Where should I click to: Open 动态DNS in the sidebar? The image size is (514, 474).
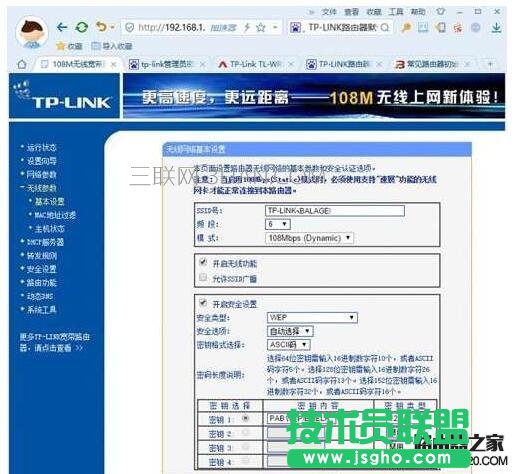tap(40, 296)
